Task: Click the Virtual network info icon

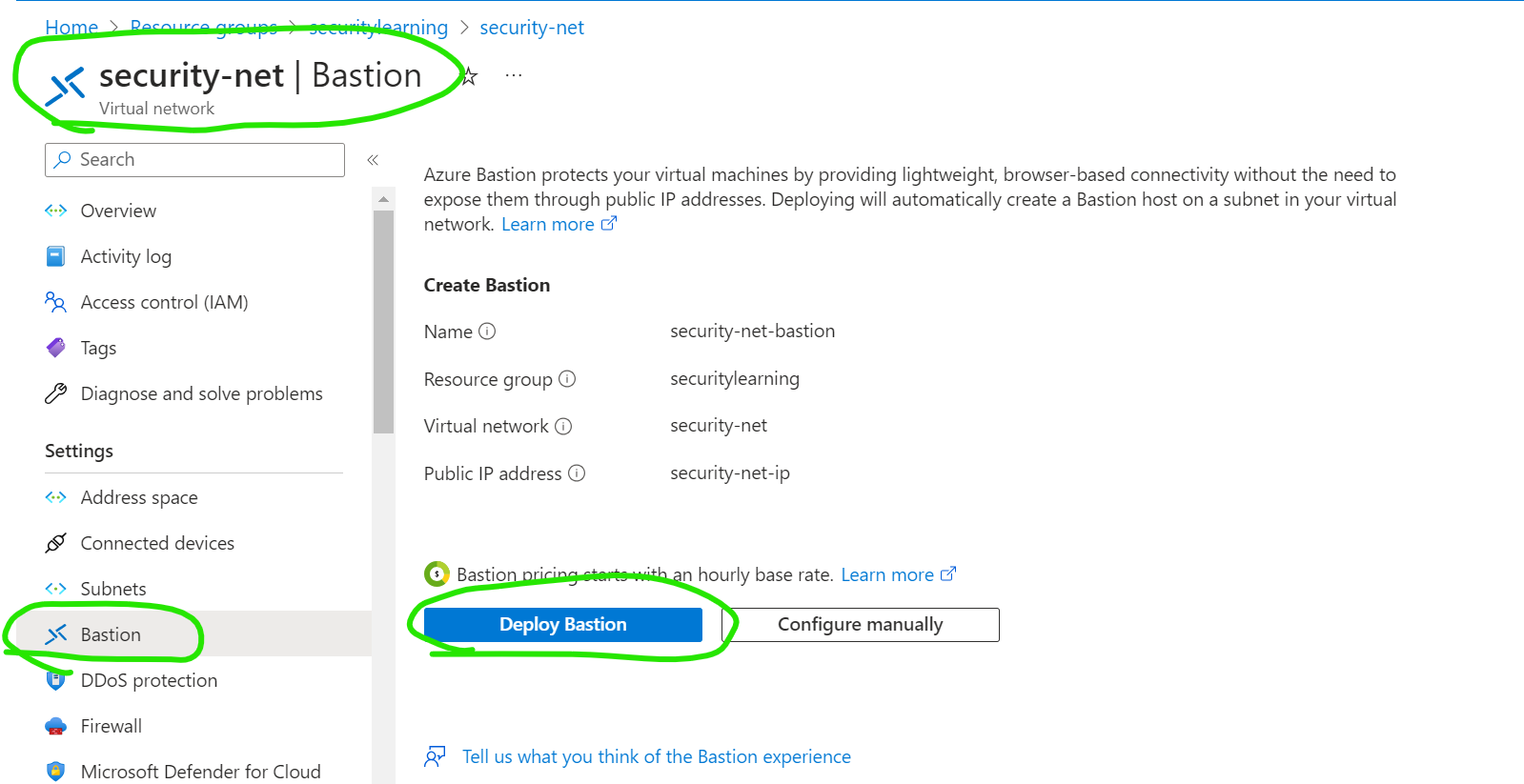Action: (563, 426)
